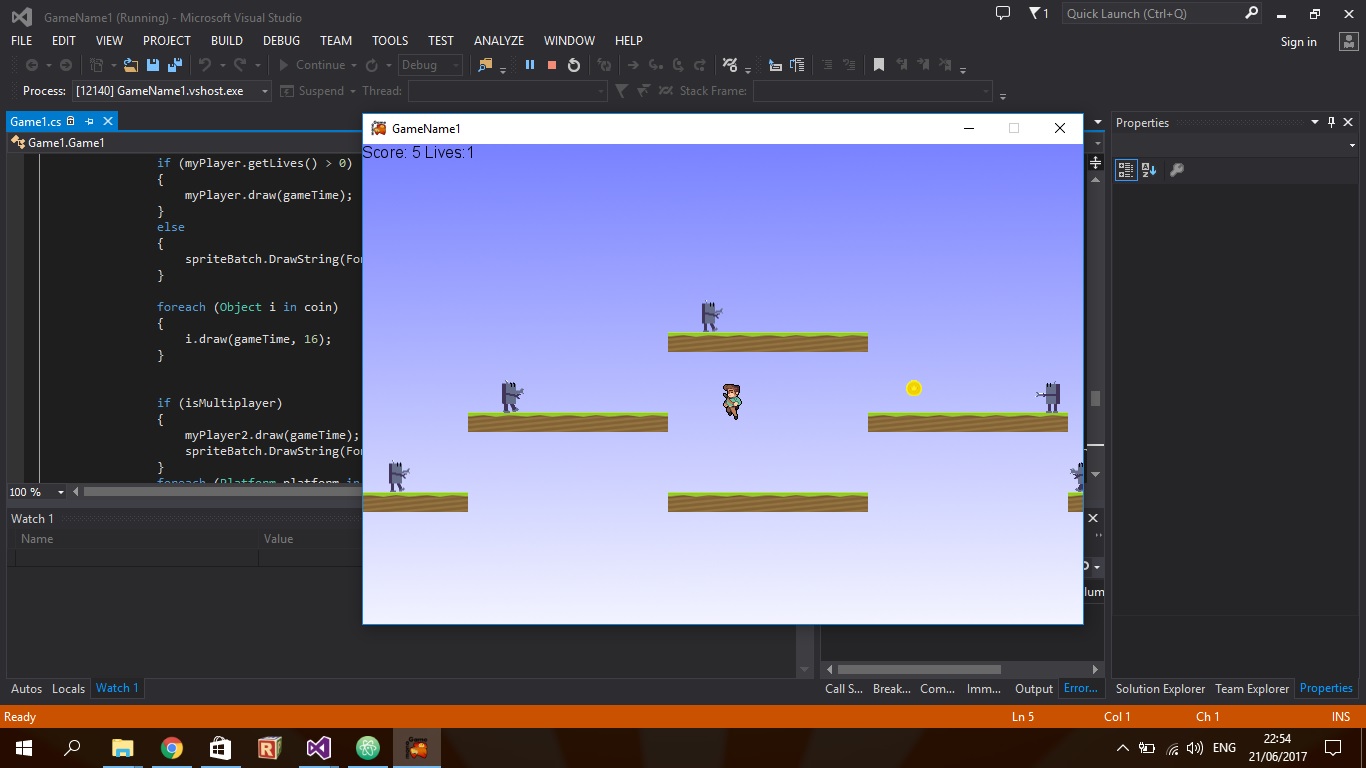Viewport: 1366px width, 768px height.
Task: Stop debugging with the red square
Action: coord(551,65)
